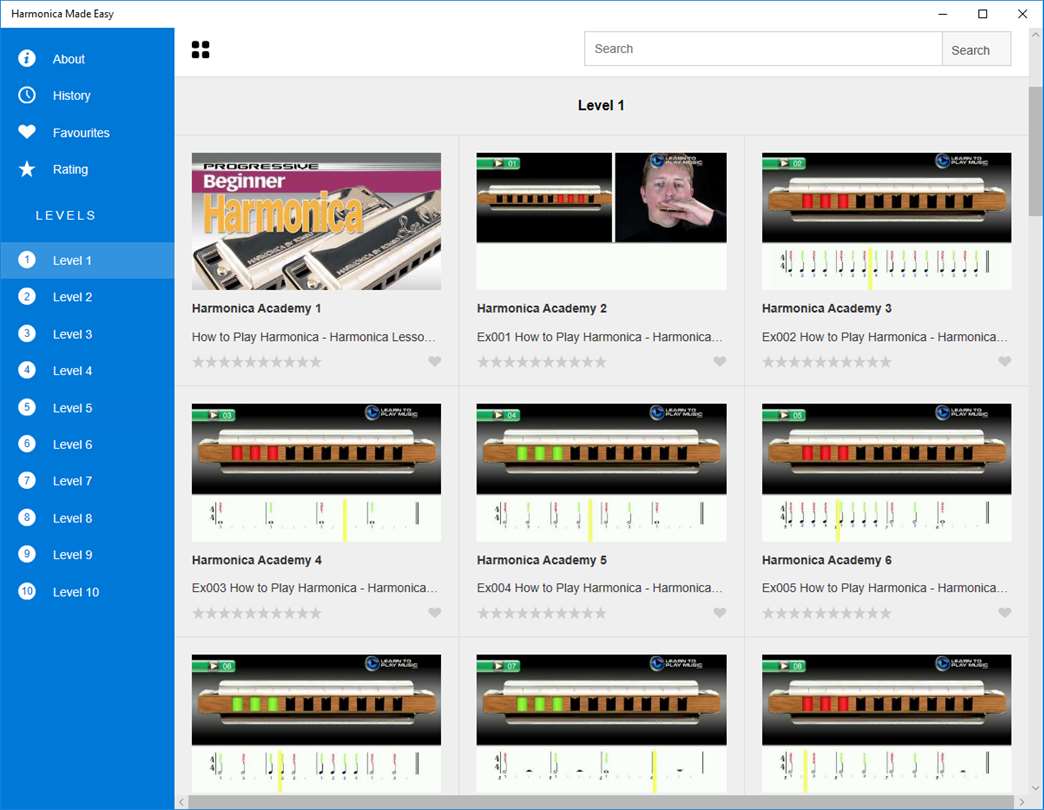Click the Level 1 number badge
The image size is (1044, 810).
coord(27,260)
